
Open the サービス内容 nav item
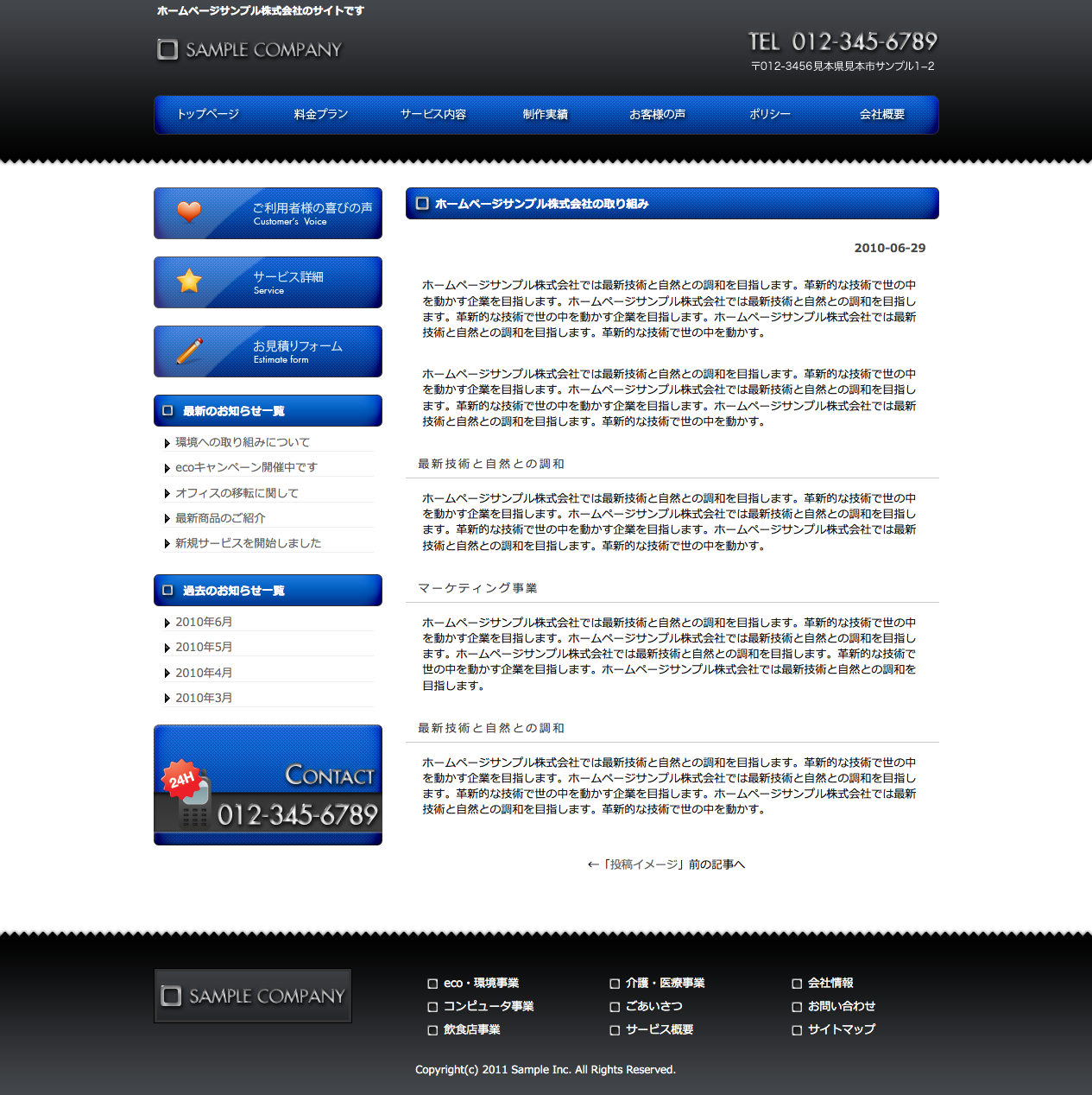433,115
